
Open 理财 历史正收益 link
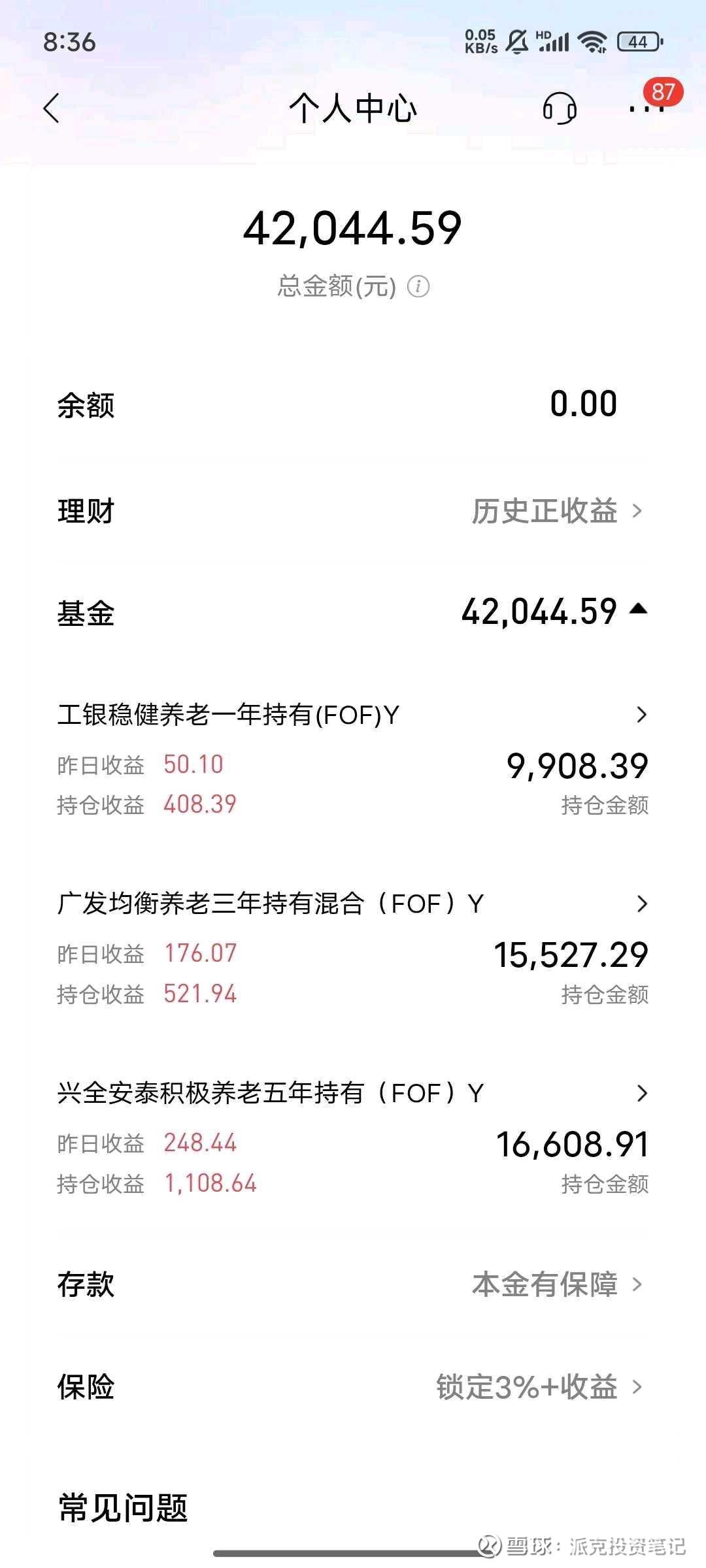pyautogui.click(x=557, y=511)
